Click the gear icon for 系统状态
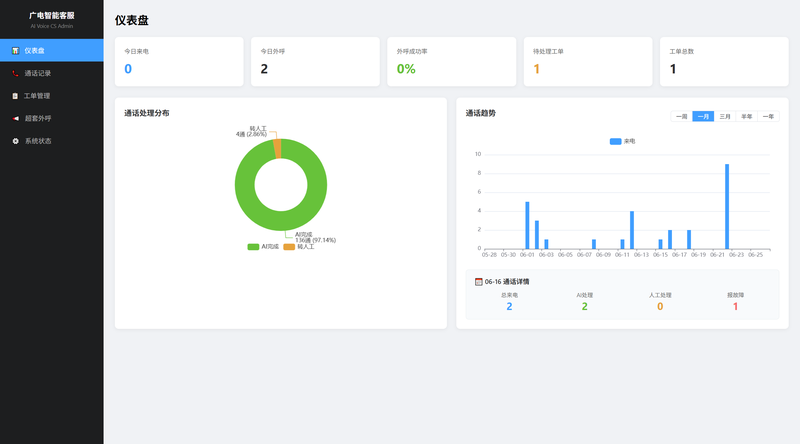The width and height of the screenshot is (800, 444). 15,141
